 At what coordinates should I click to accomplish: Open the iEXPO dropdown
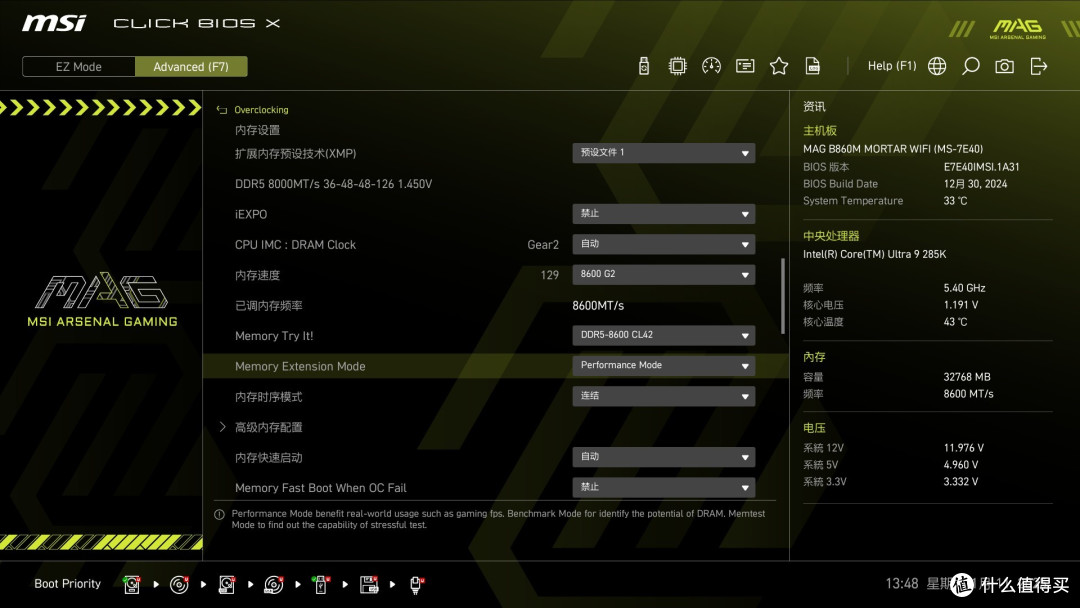point(663,213)
